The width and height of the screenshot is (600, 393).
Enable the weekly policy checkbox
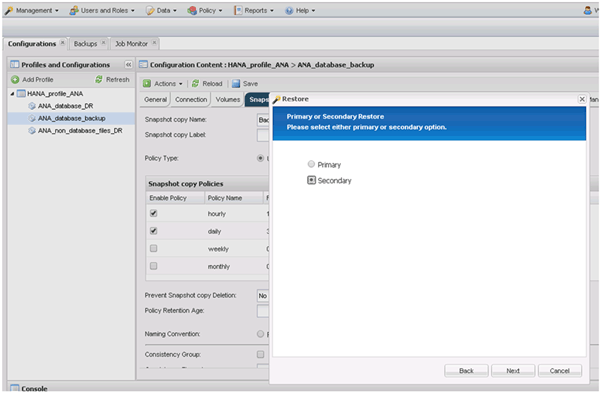(153, 248)
